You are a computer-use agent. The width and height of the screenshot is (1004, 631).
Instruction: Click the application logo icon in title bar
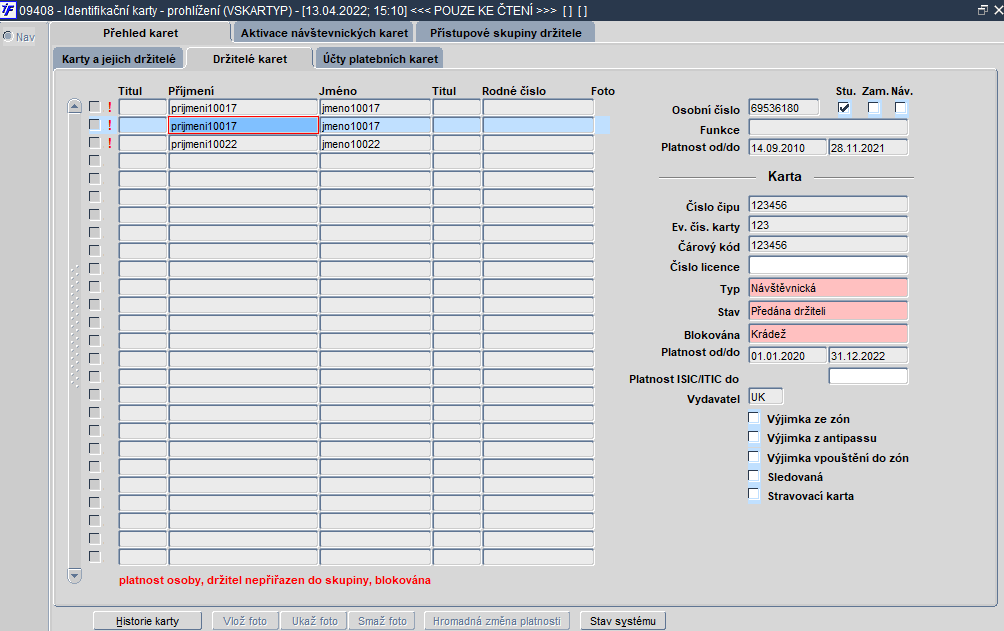(x=8, y=10)
